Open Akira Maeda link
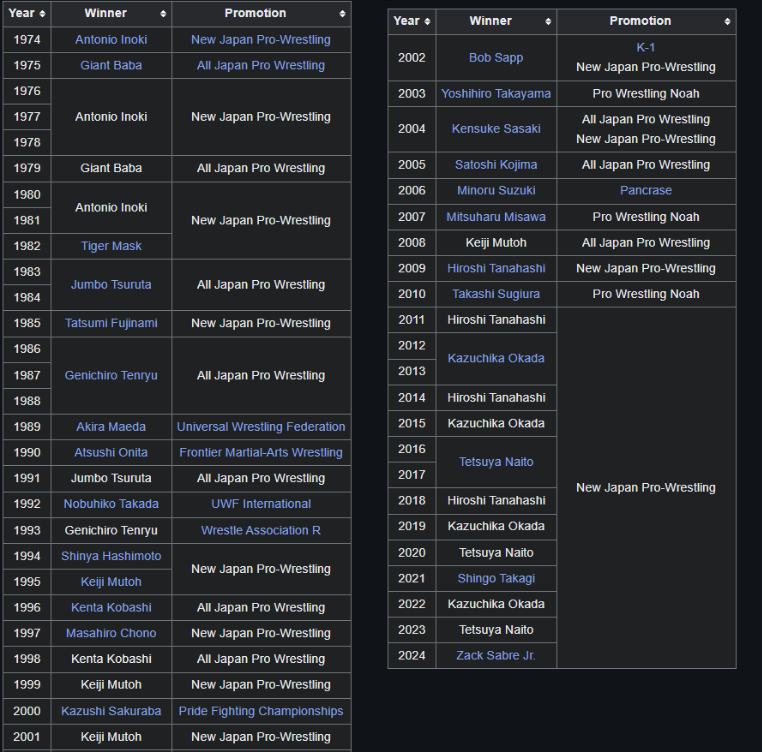This screenshot has width=762, height=752. click(111, 427)
